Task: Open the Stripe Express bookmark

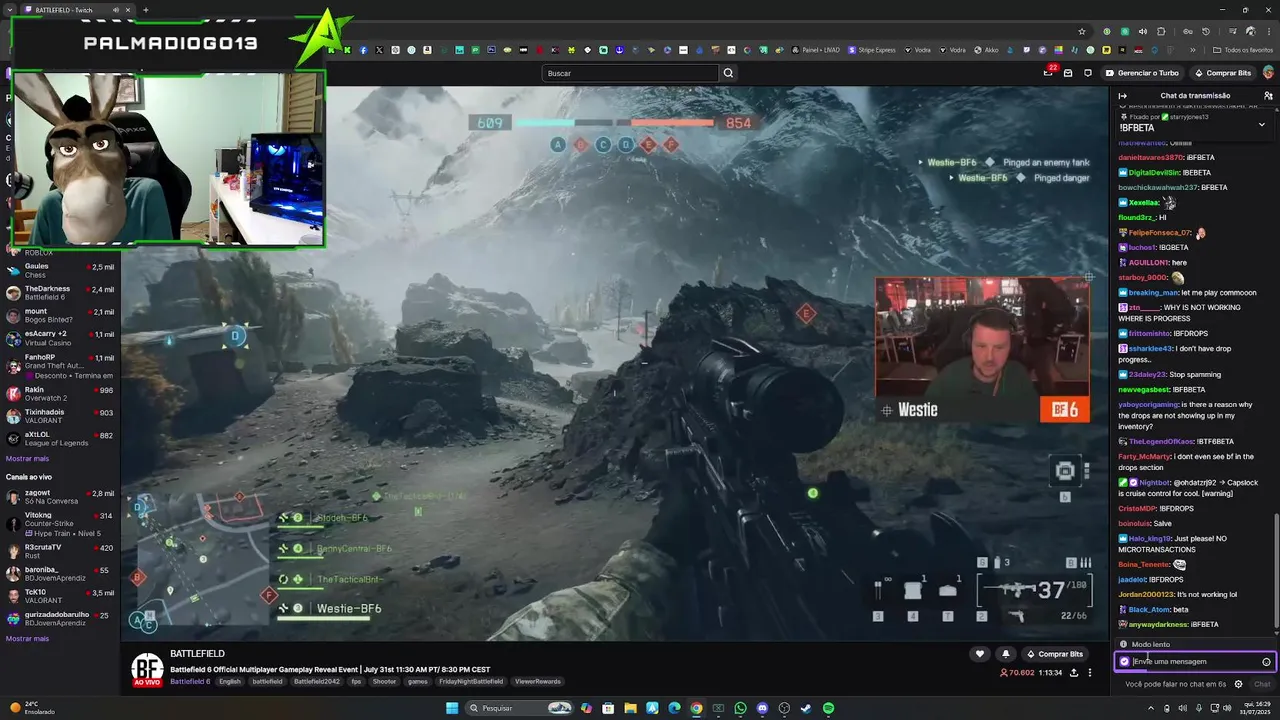Action: pos(872,50)
